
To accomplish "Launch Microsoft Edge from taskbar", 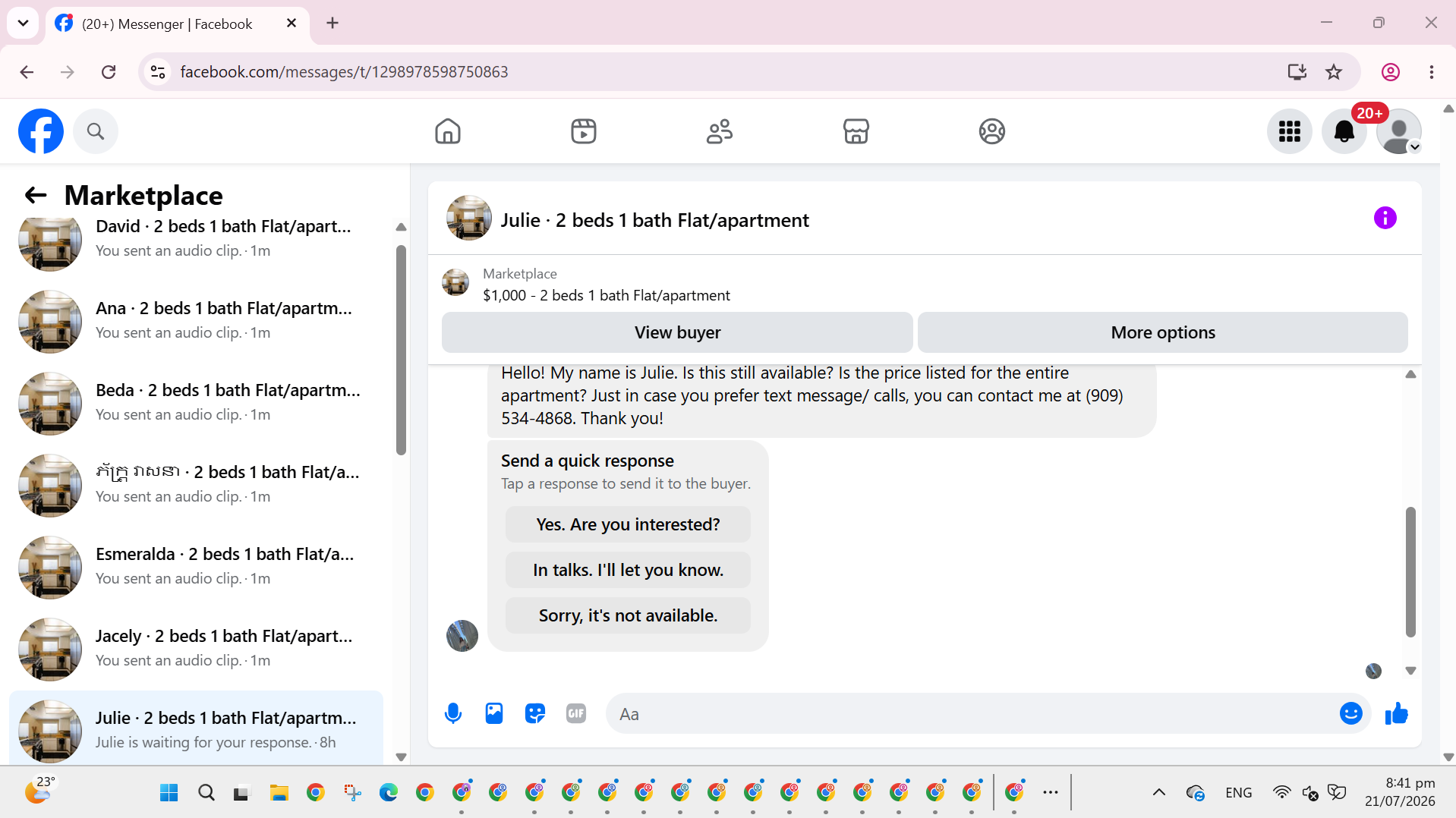I will coord(388,793).
